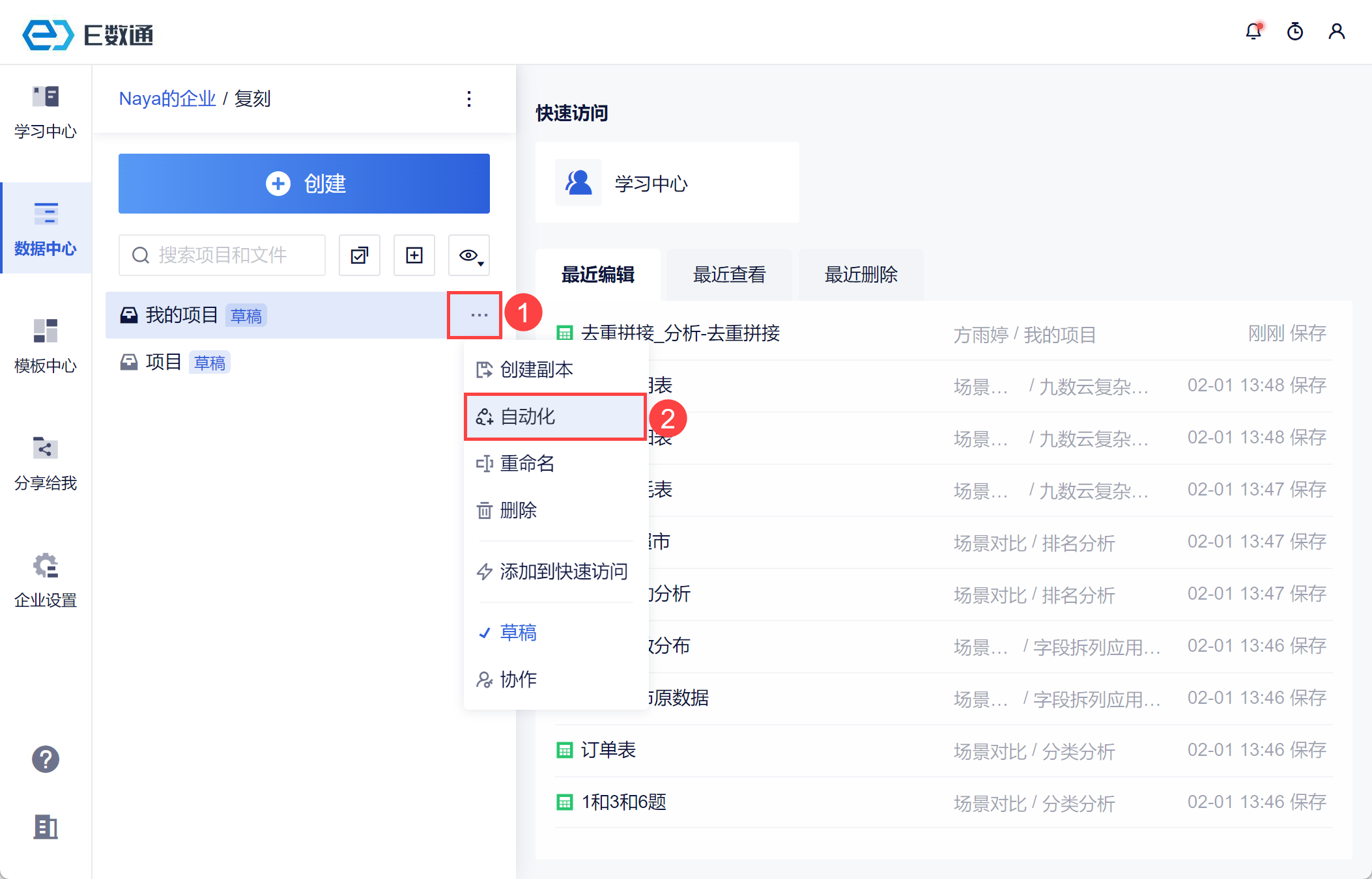Screen dimensions: 1372x879
Task: Click the building icon at sidebar bottom
Action: [46, 827]
